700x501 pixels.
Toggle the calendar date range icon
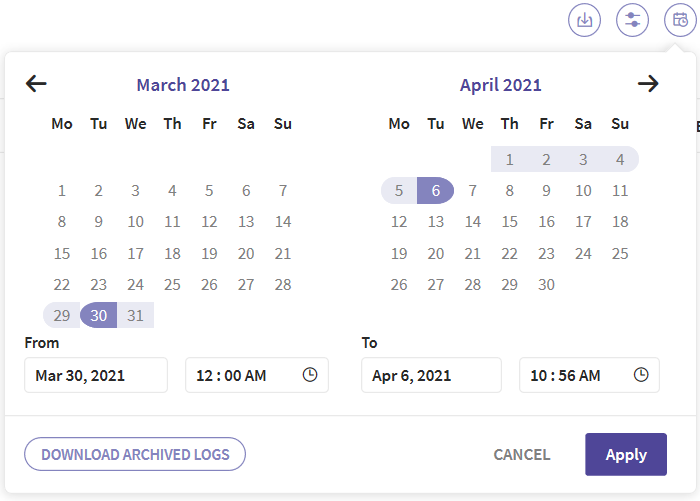click(680, 20)
